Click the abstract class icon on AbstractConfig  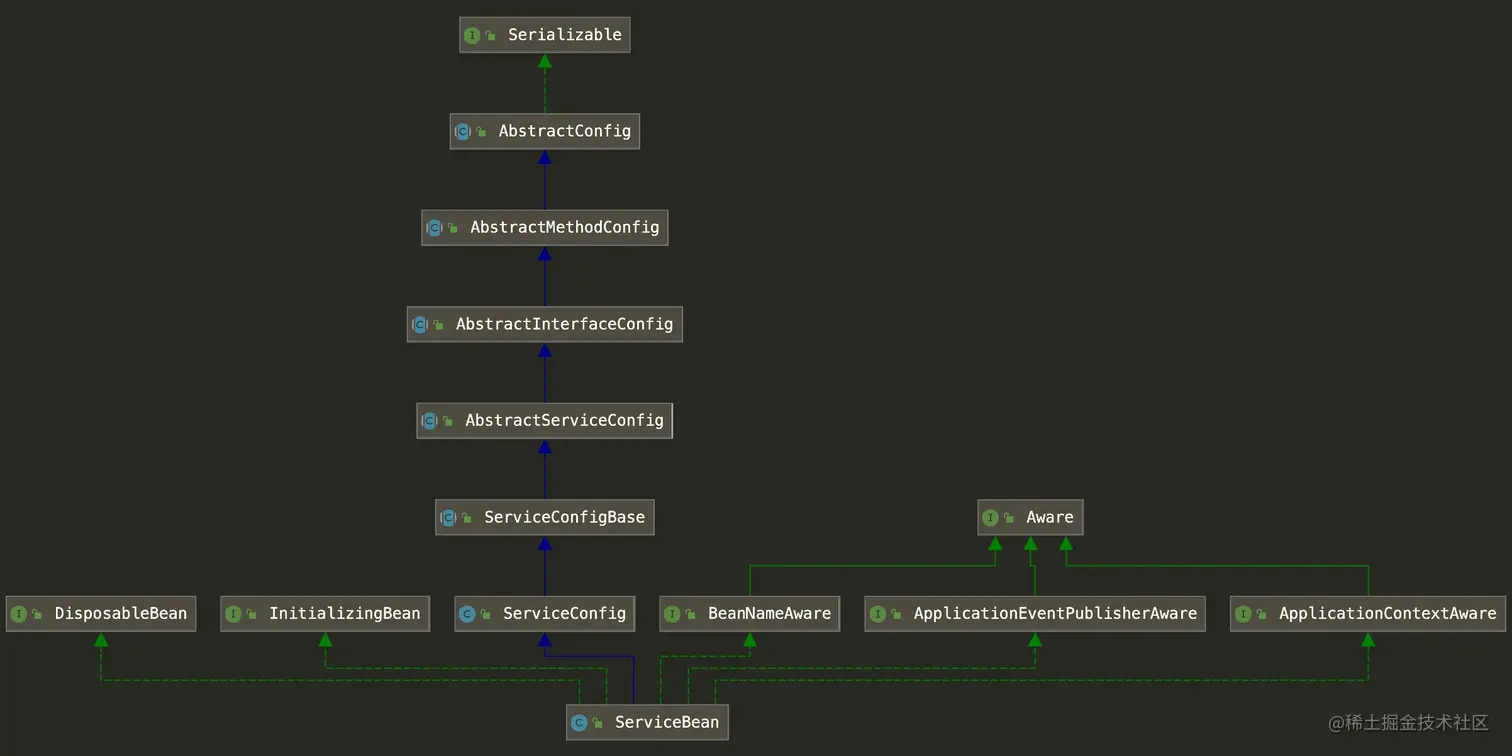pos(464,131)
